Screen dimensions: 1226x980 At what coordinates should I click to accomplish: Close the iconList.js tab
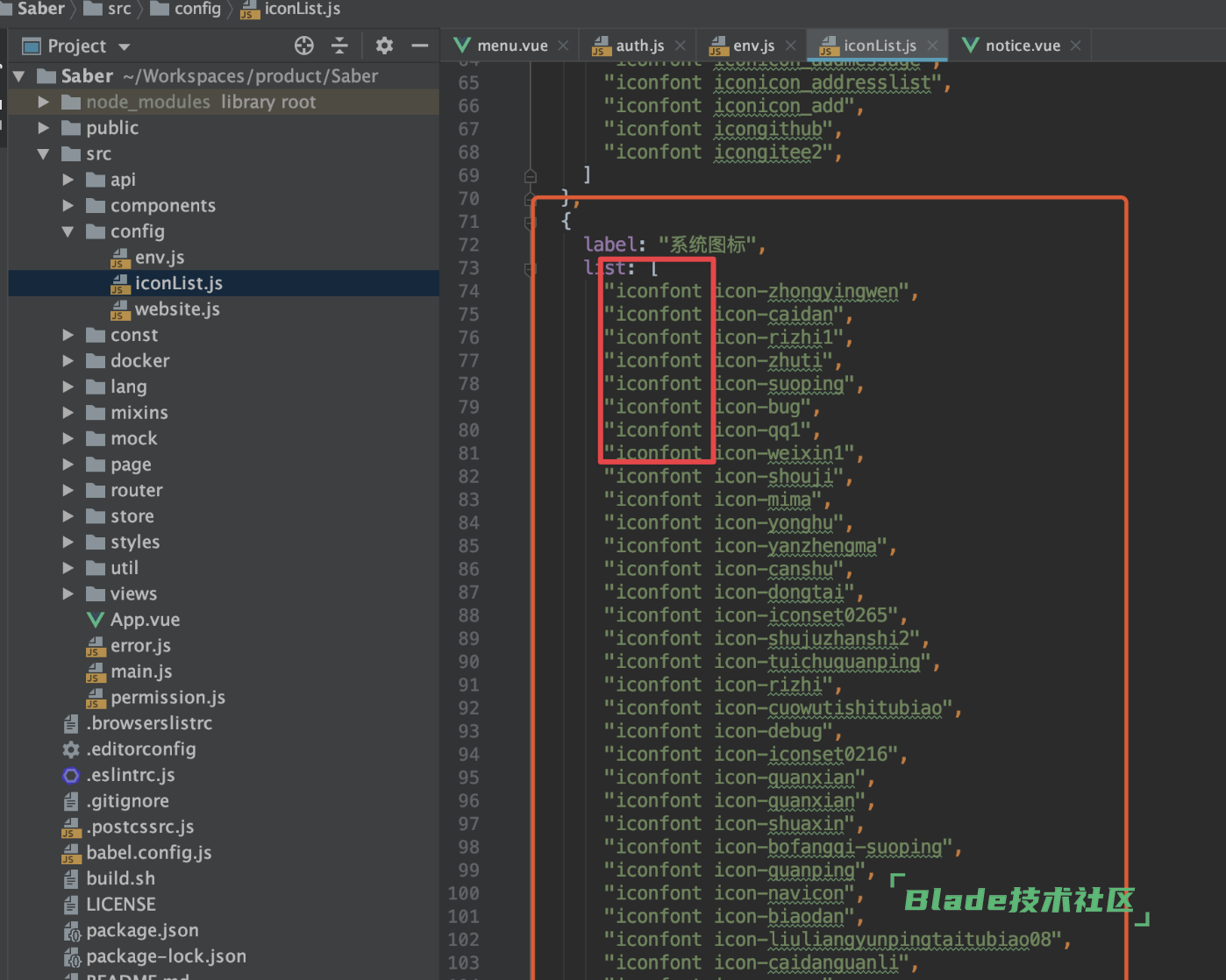click(932, 46)
